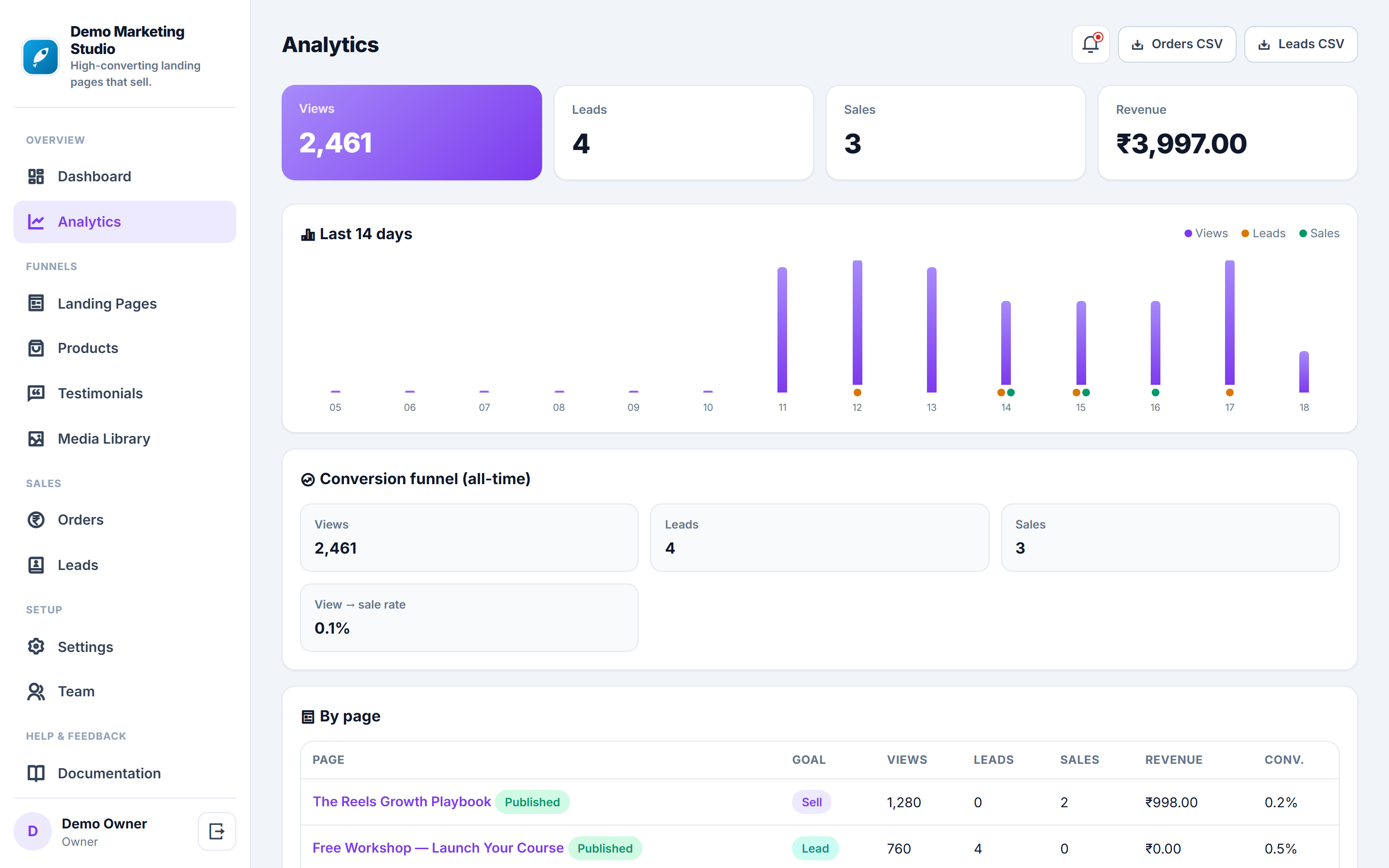The image size is (1389, 868).
Task: Click the Orders rupee coin icon
Action: pyautogui.click(x=36, y=519)
